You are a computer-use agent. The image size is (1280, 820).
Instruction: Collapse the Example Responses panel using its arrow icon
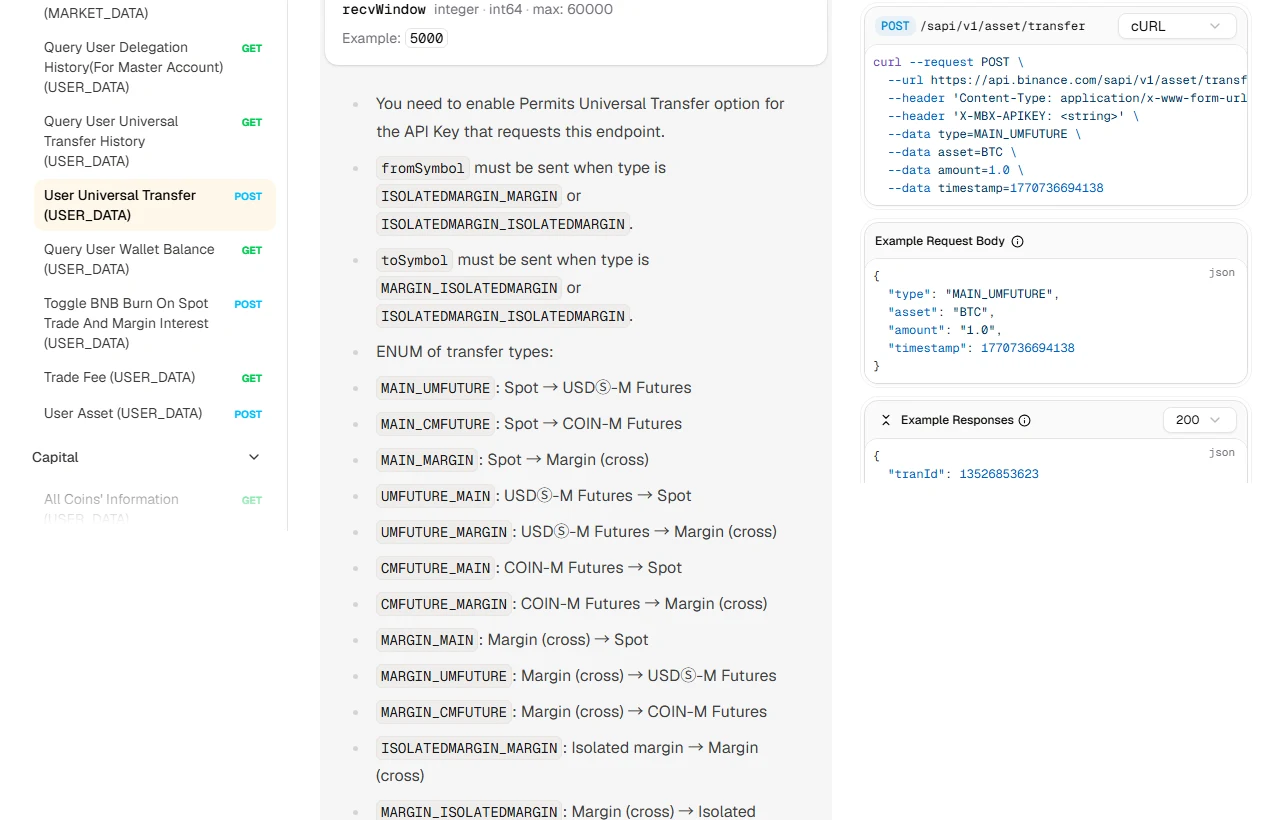[886, 420]
